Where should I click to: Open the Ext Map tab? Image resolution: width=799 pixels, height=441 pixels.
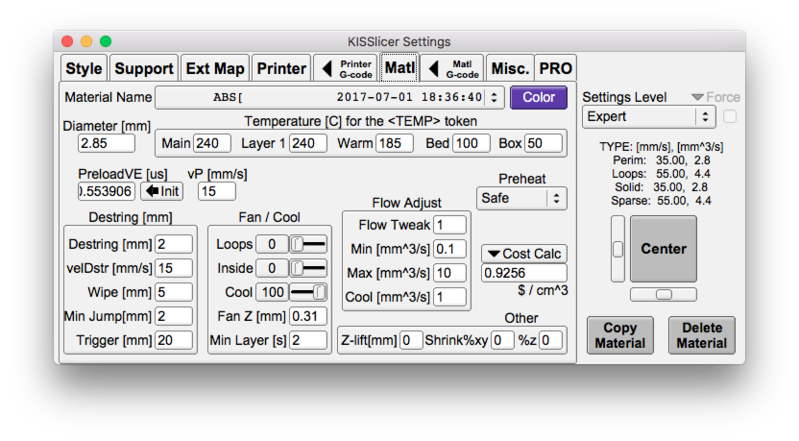215,68
